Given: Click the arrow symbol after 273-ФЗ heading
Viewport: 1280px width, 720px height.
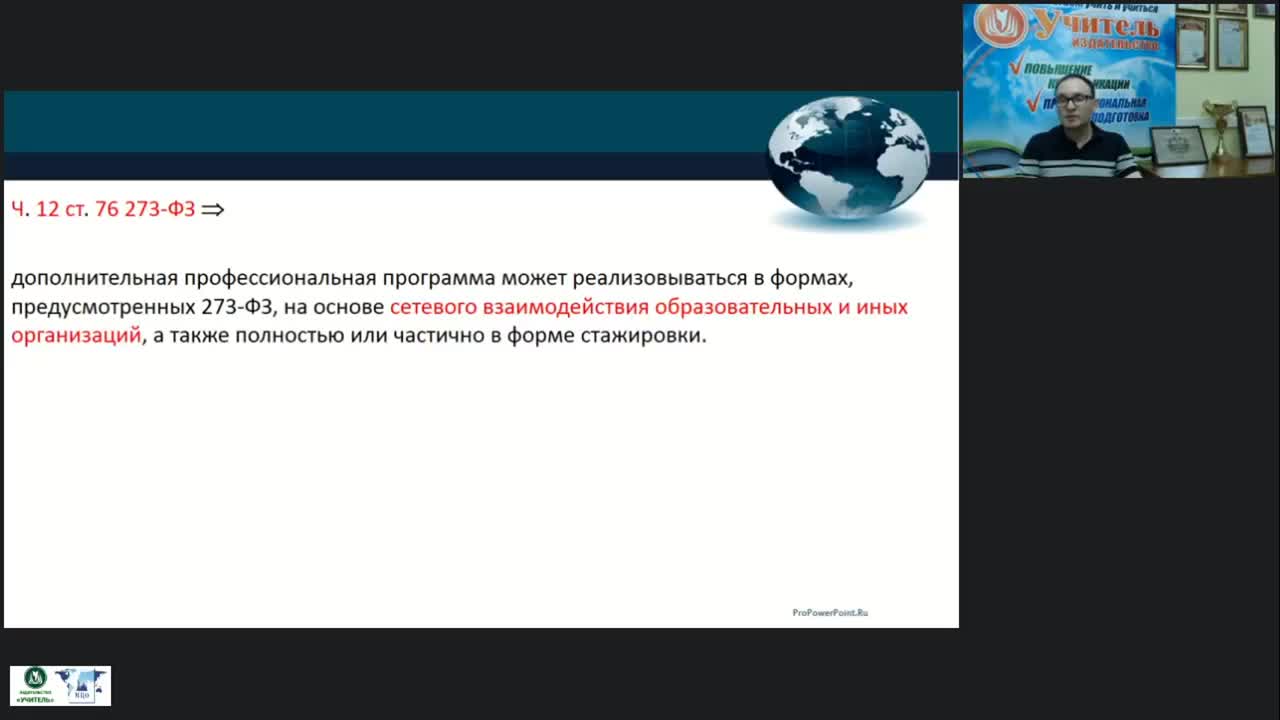Looking at the screenshot, I should pos(212,209).
